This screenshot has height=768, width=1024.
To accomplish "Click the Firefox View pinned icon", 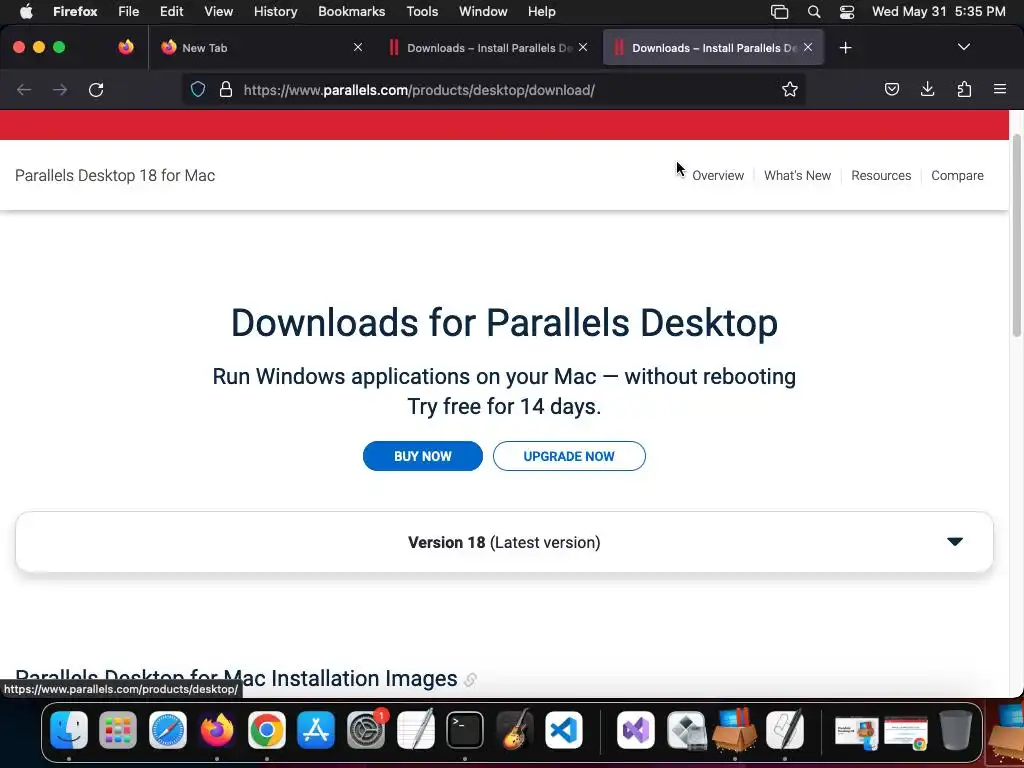I will (125, 47).
